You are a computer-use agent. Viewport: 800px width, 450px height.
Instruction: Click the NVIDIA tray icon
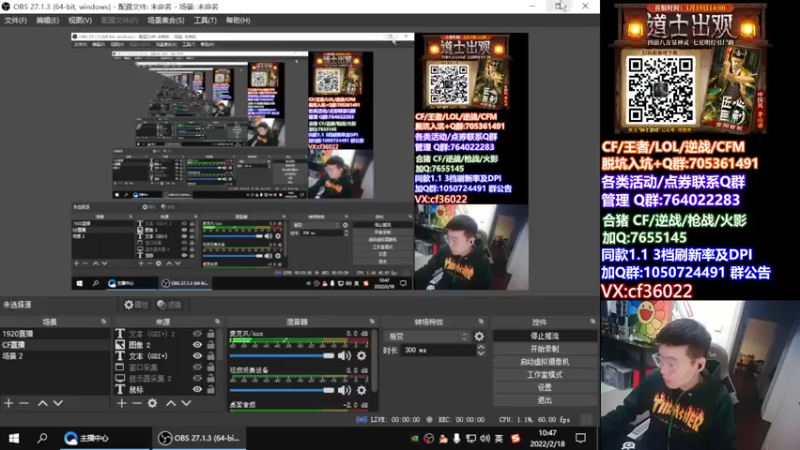point(415,438)
